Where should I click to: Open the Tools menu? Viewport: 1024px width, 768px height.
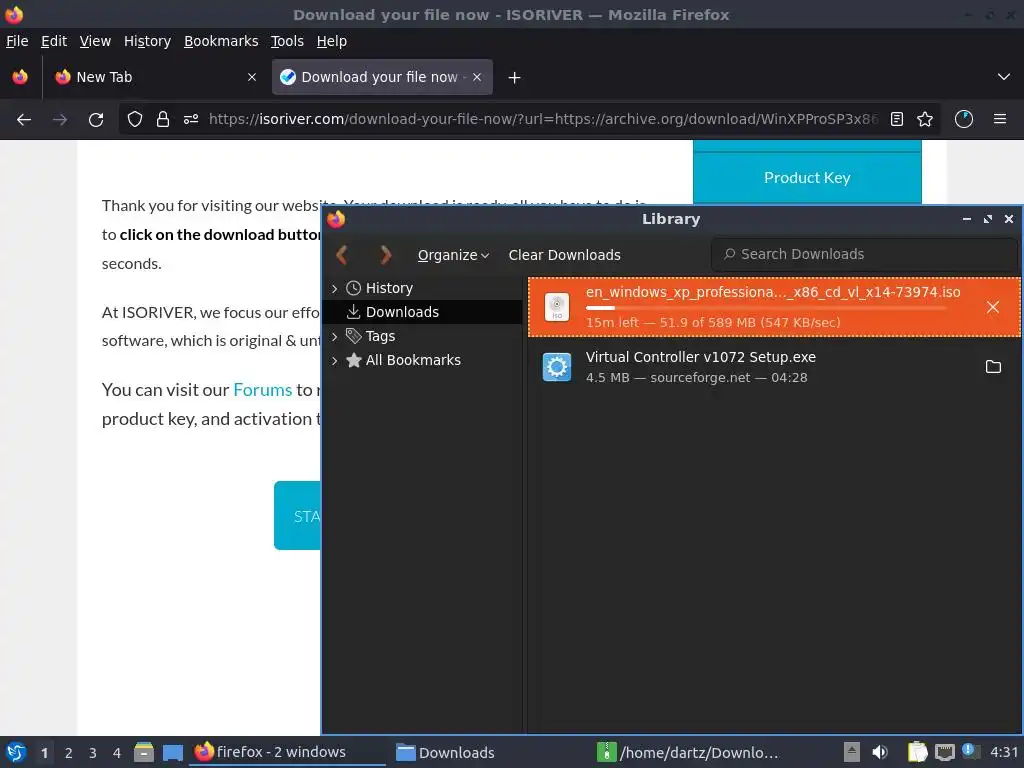click(287, 41)
